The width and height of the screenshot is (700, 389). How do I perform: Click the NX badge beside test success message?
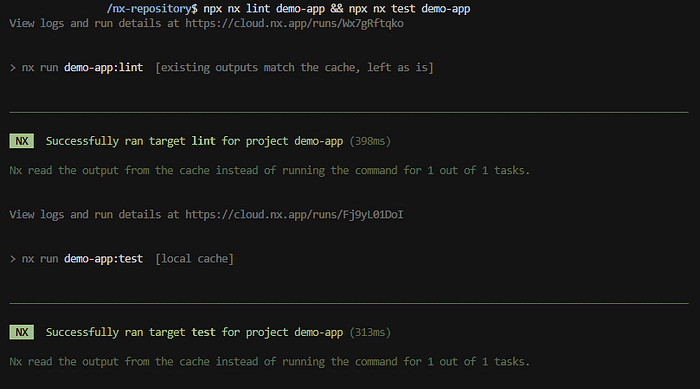[x=21, y=332]
